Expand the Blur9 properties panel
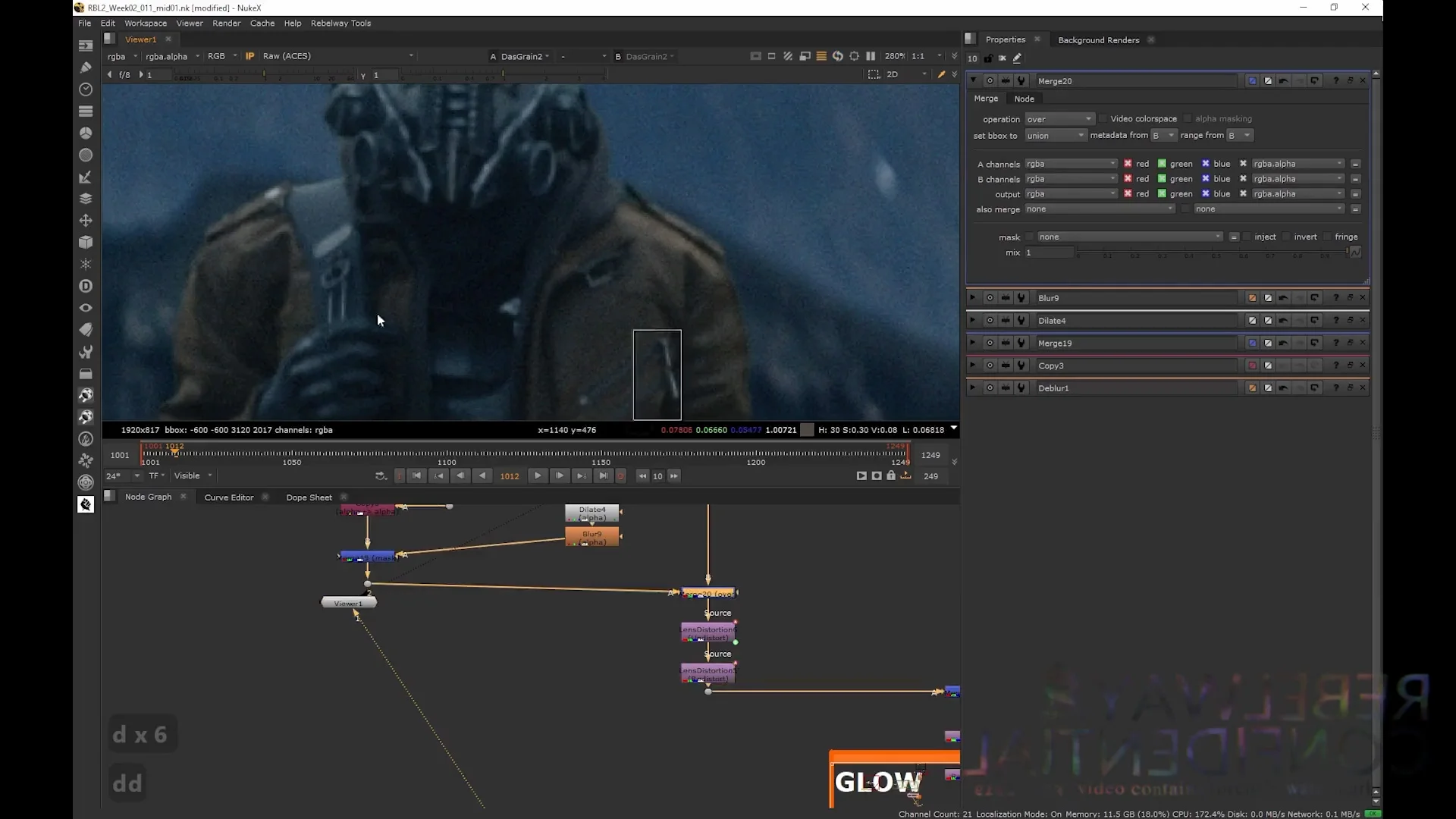Image resolution: width=1456 pixels, height=819 pixels. pos(973,298)
